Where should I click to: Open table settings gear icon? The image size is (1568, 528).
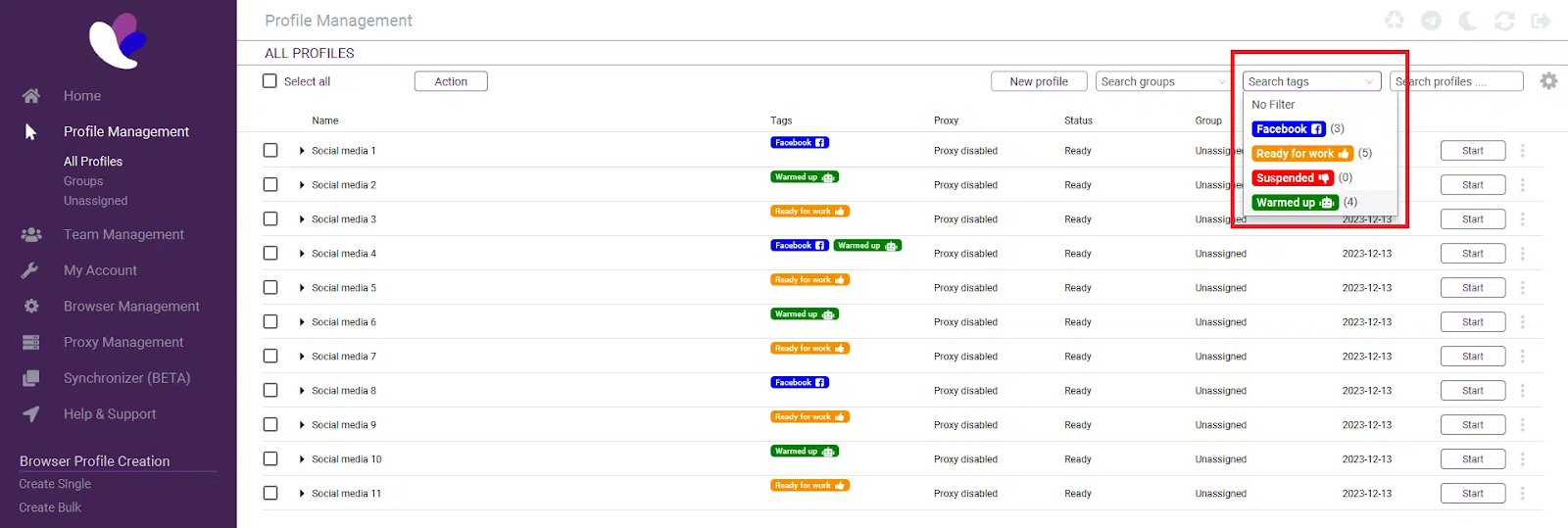[1548, 81]
